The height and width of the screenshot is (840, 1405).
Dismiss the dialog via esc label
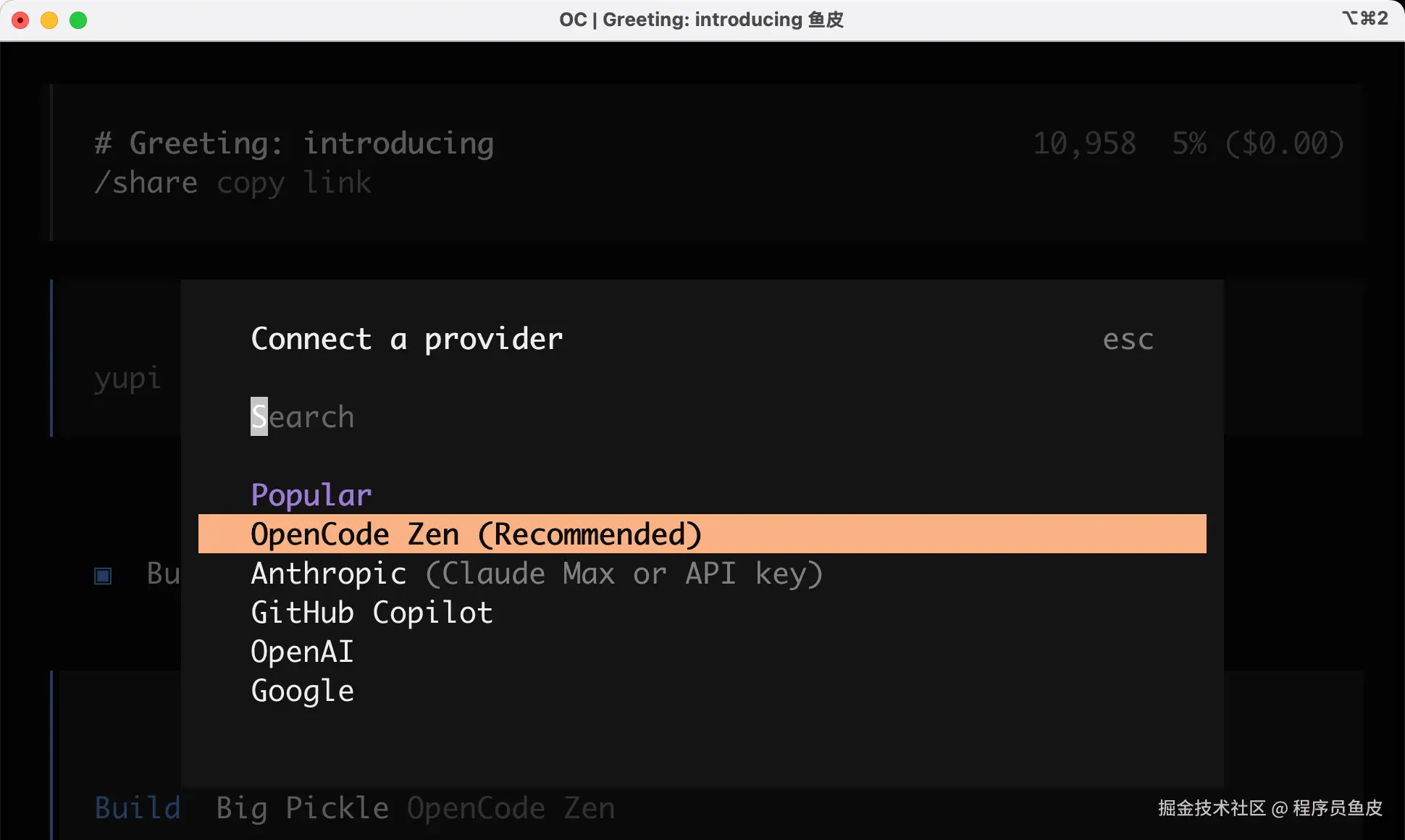click(1128, 340)
